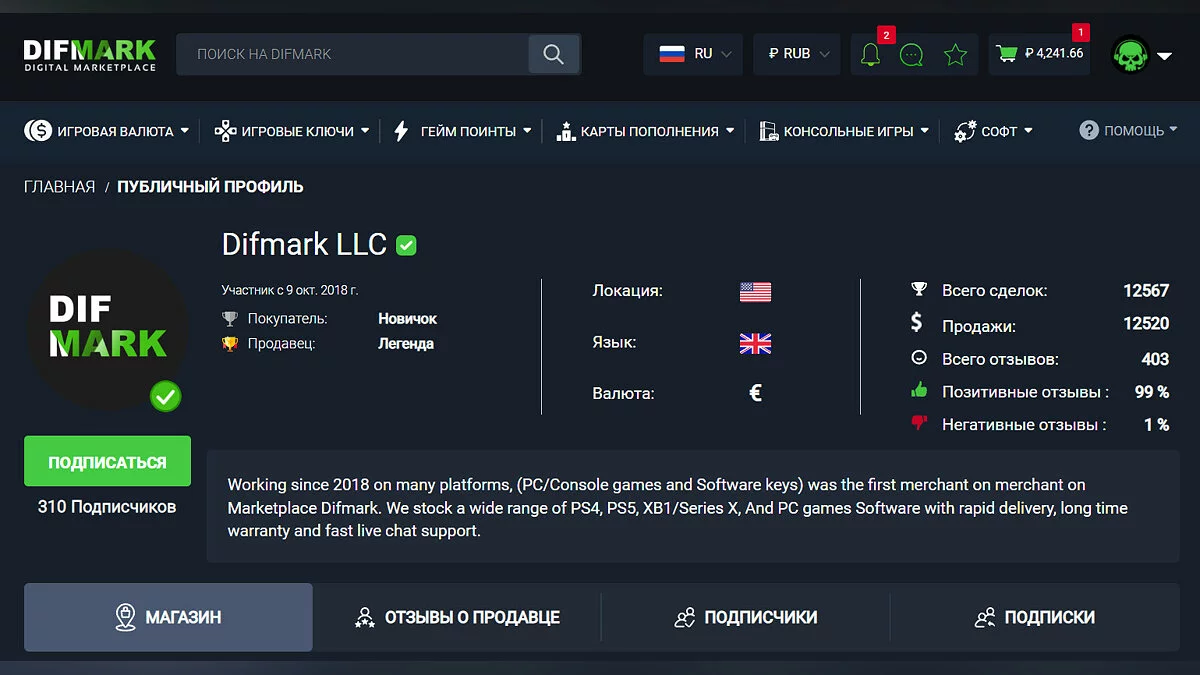Expand the RU language dropdown
This screenshot has height=675, width=1200.
(x=726, y=54)
